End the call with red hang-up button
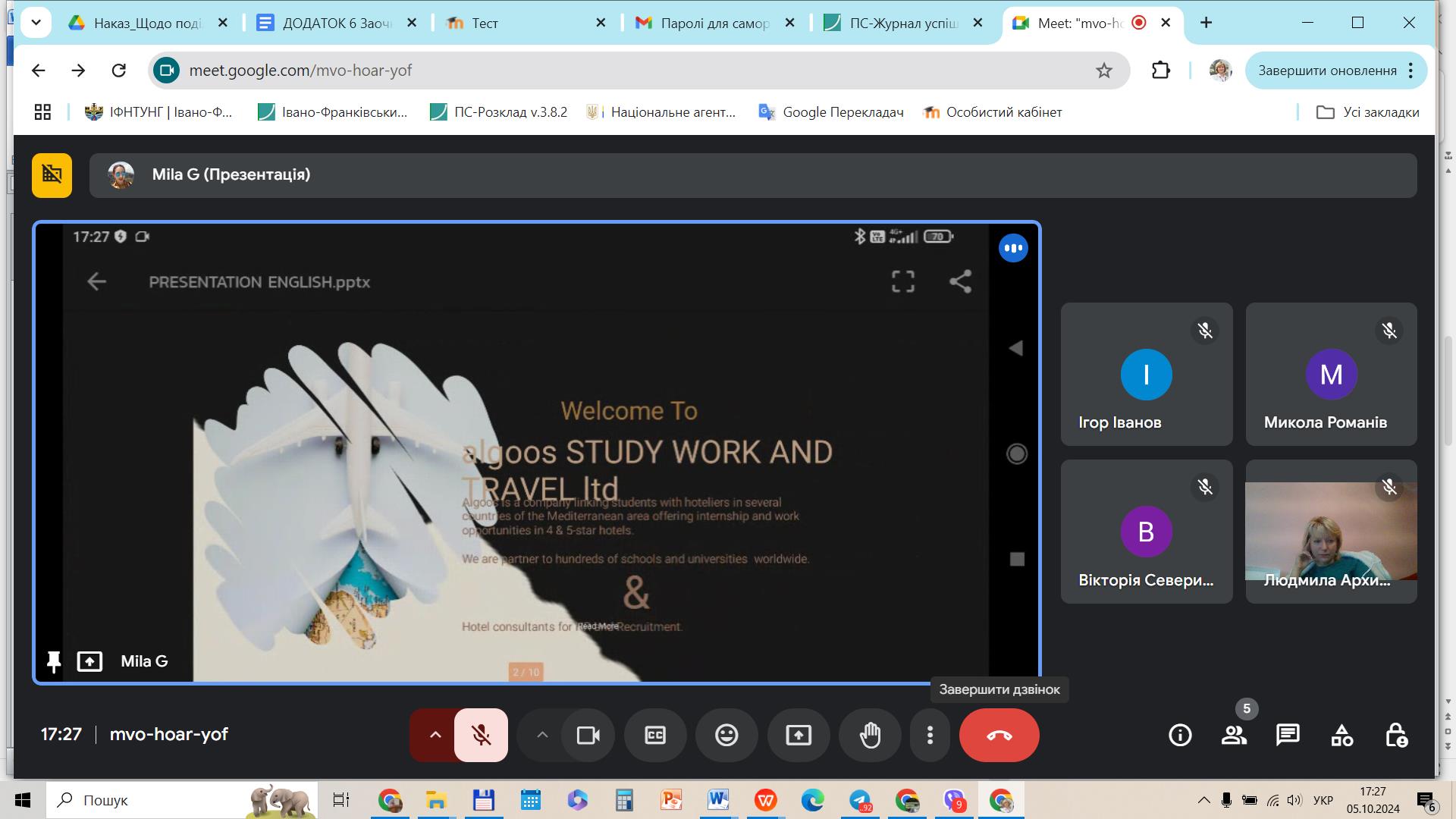This screenshot has height=819, width=1456. [x=999, y=735]
